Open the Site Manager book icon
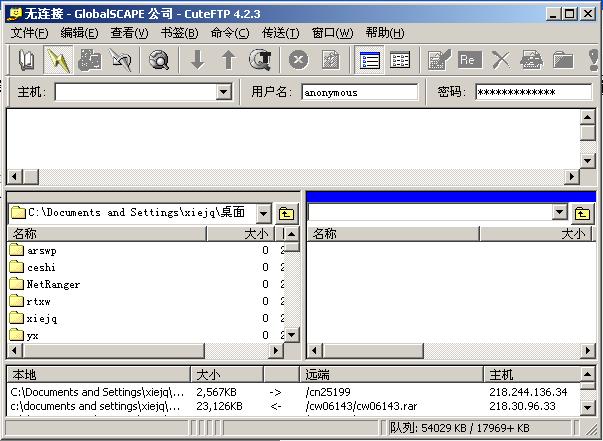This screenshot has width=603, height=441. coord(27,60)
